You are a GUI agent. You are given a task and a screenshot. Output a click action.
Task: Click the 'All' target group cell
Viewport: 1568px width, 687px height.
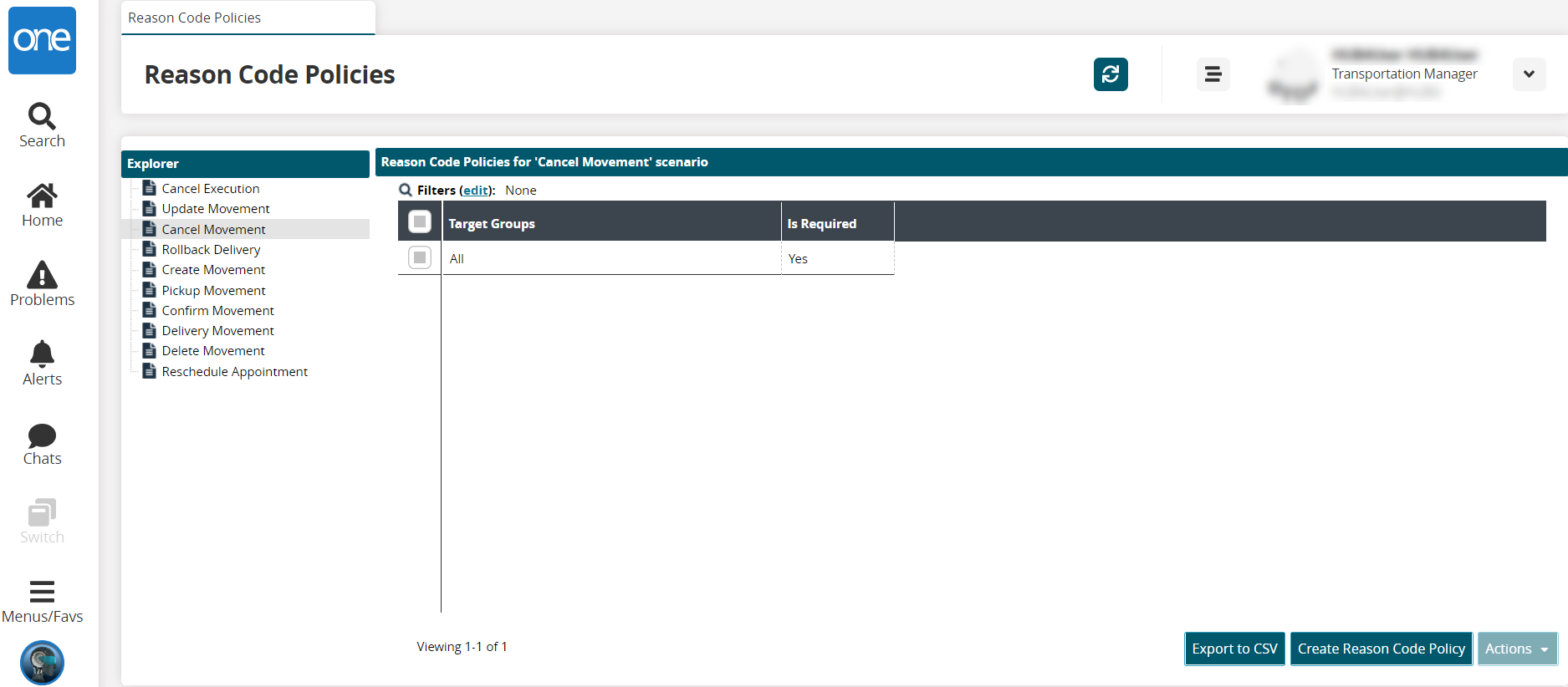point(611,258)
